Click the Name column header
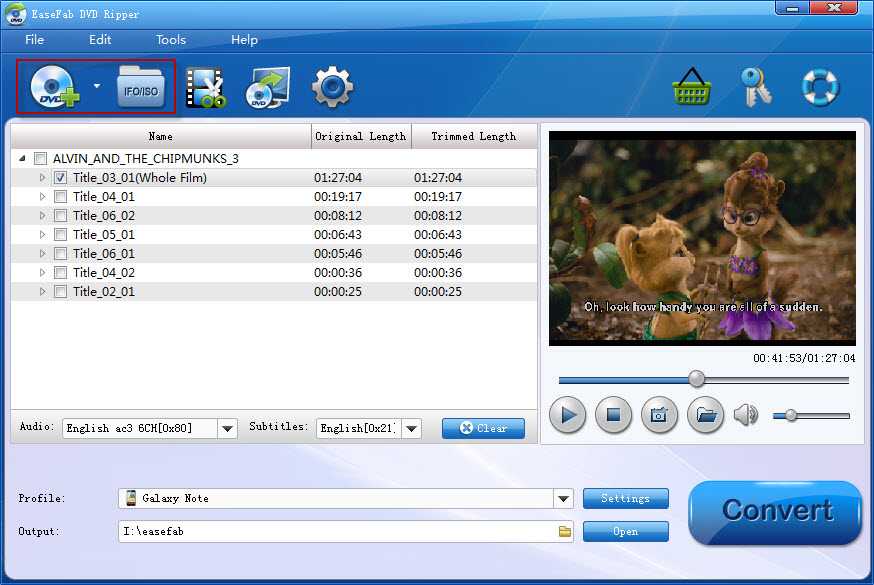The height and width of the screenshot is (585, 874). (161, 136)
